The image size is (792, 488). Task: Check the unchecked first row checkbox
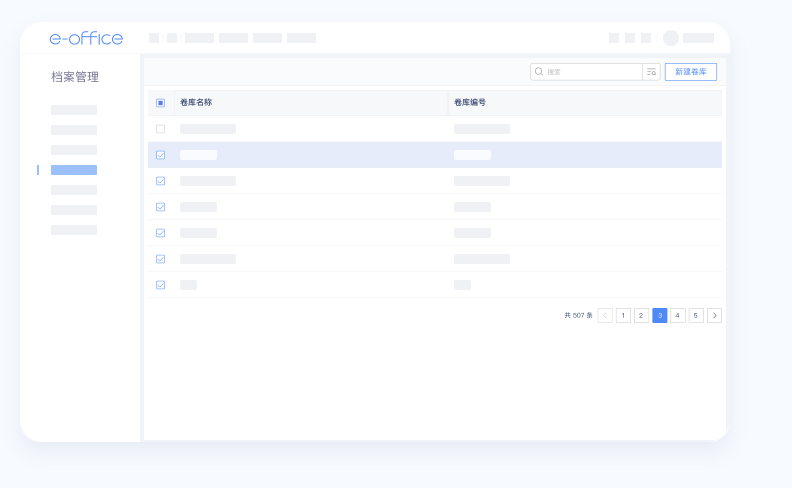coord(160,129)
